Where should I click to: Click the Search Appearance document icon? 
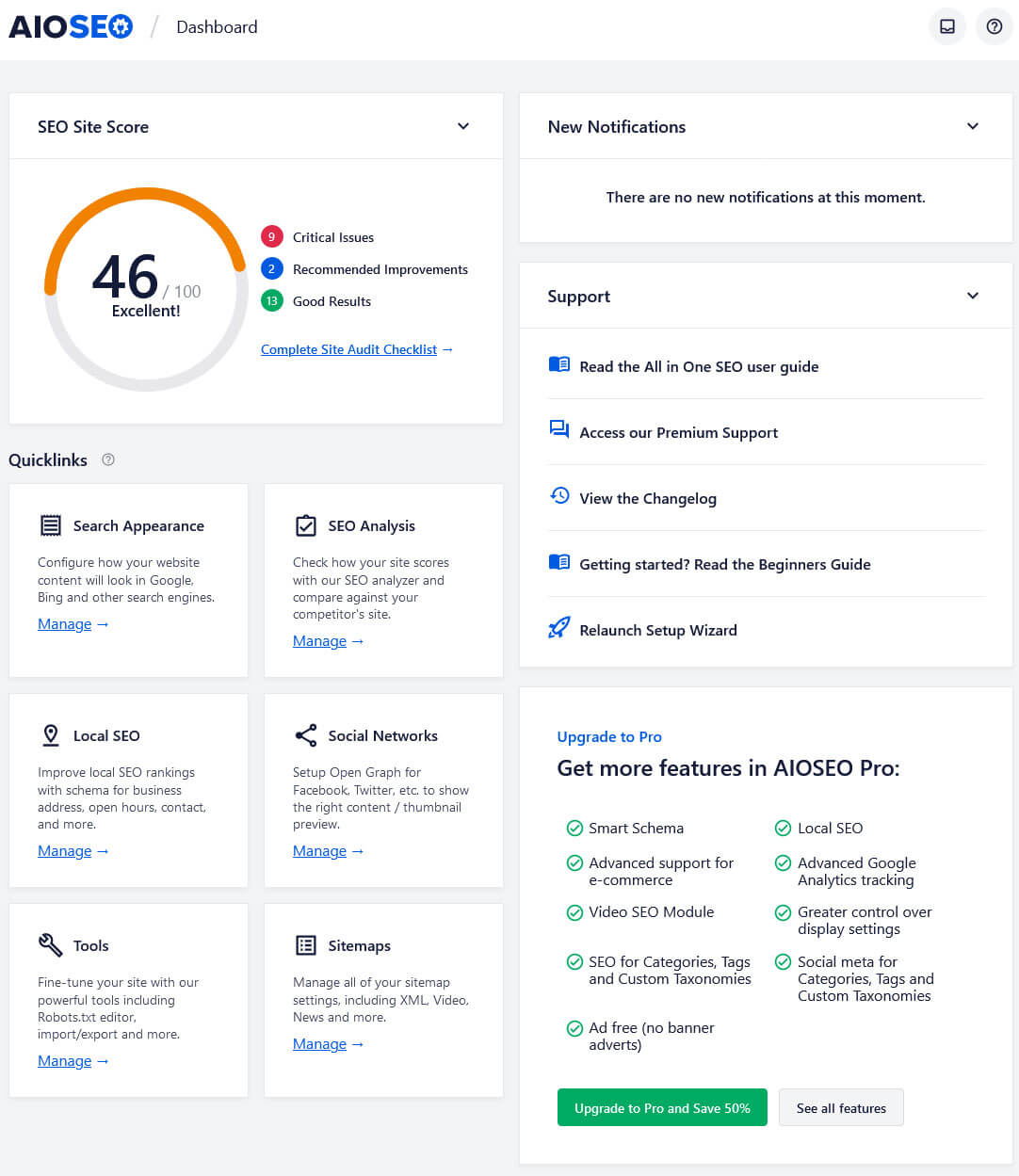coord(50,525)
